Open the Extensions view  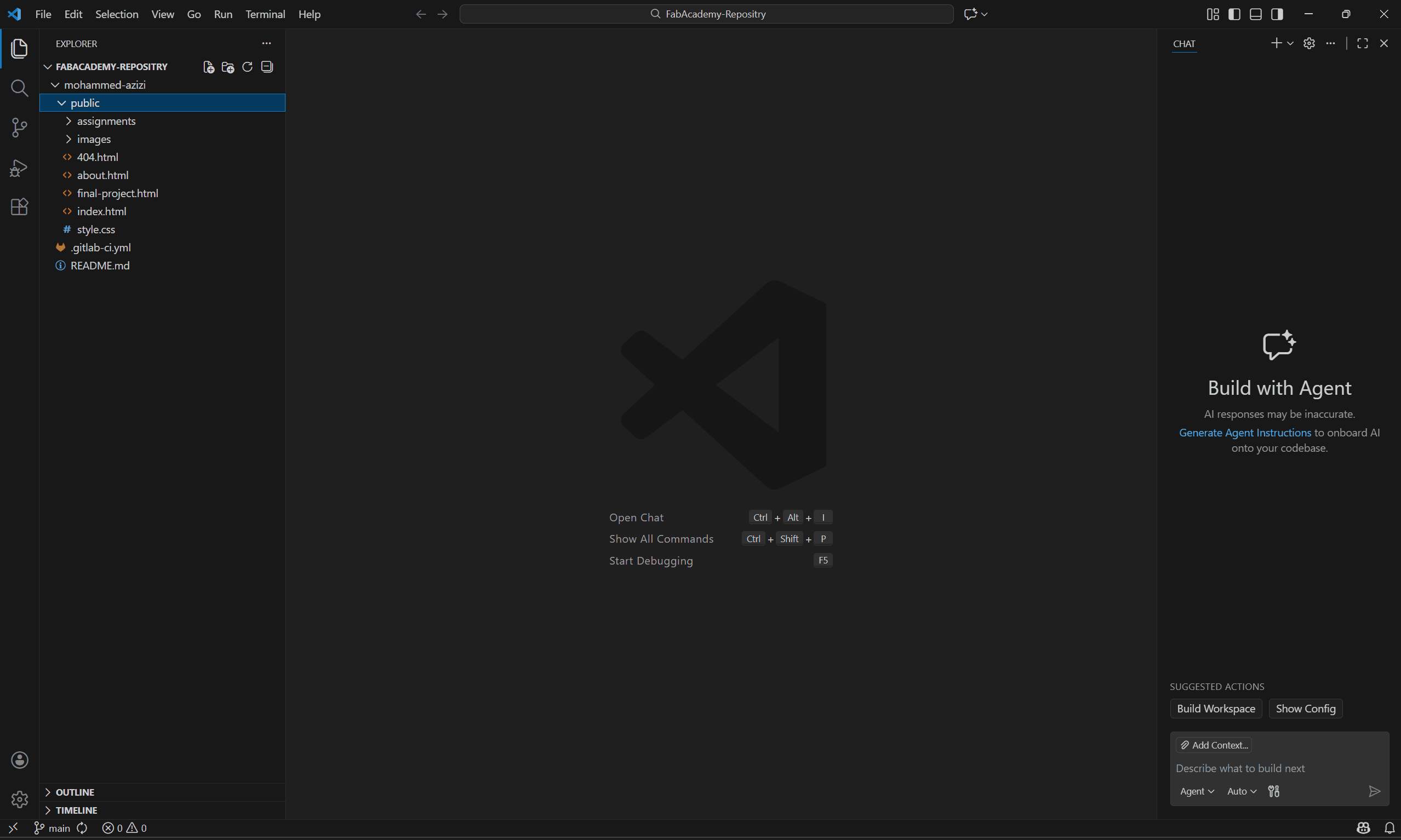point(19,207)
